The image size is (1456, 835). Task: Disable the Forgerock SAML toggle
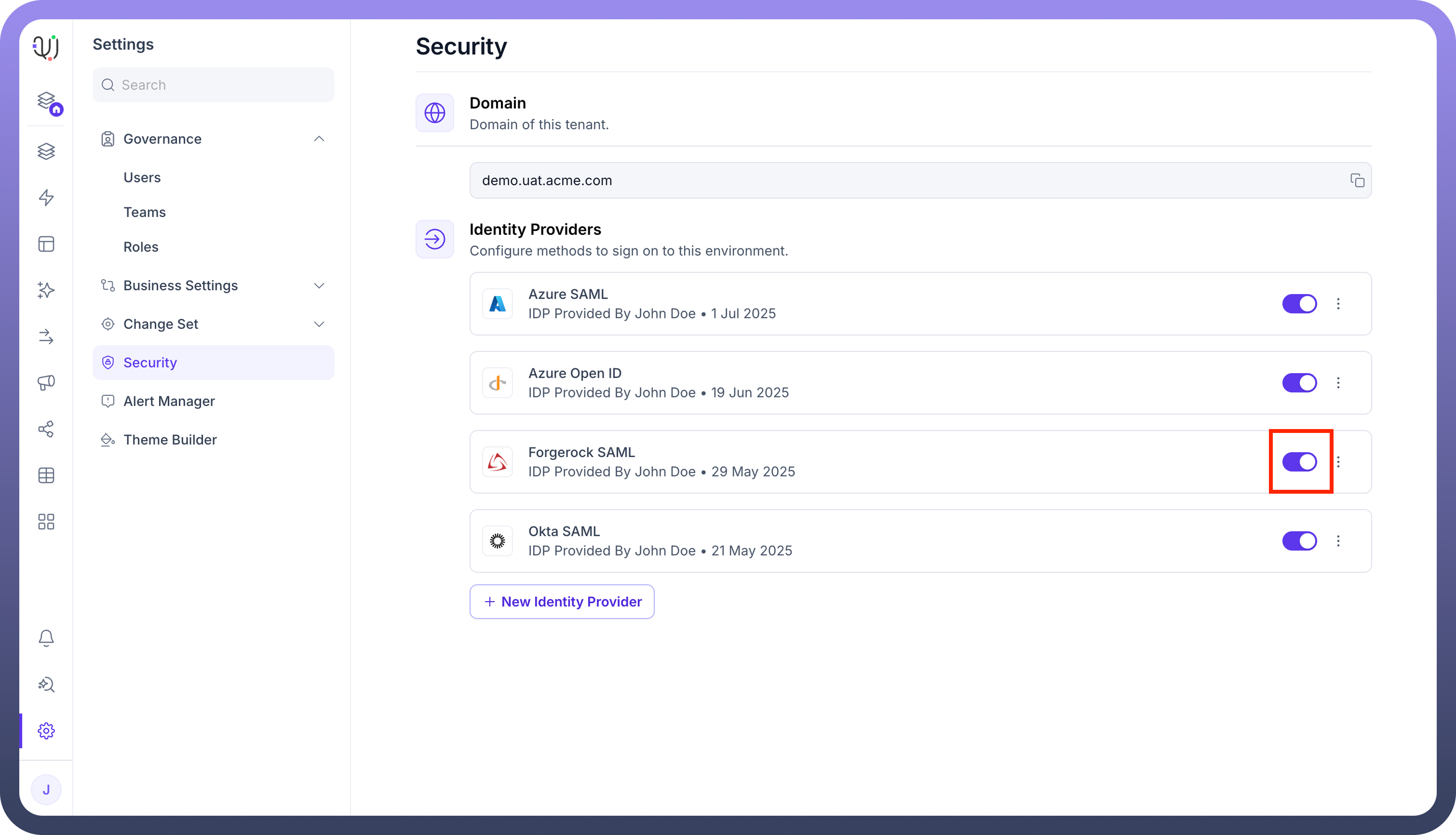1299,462
